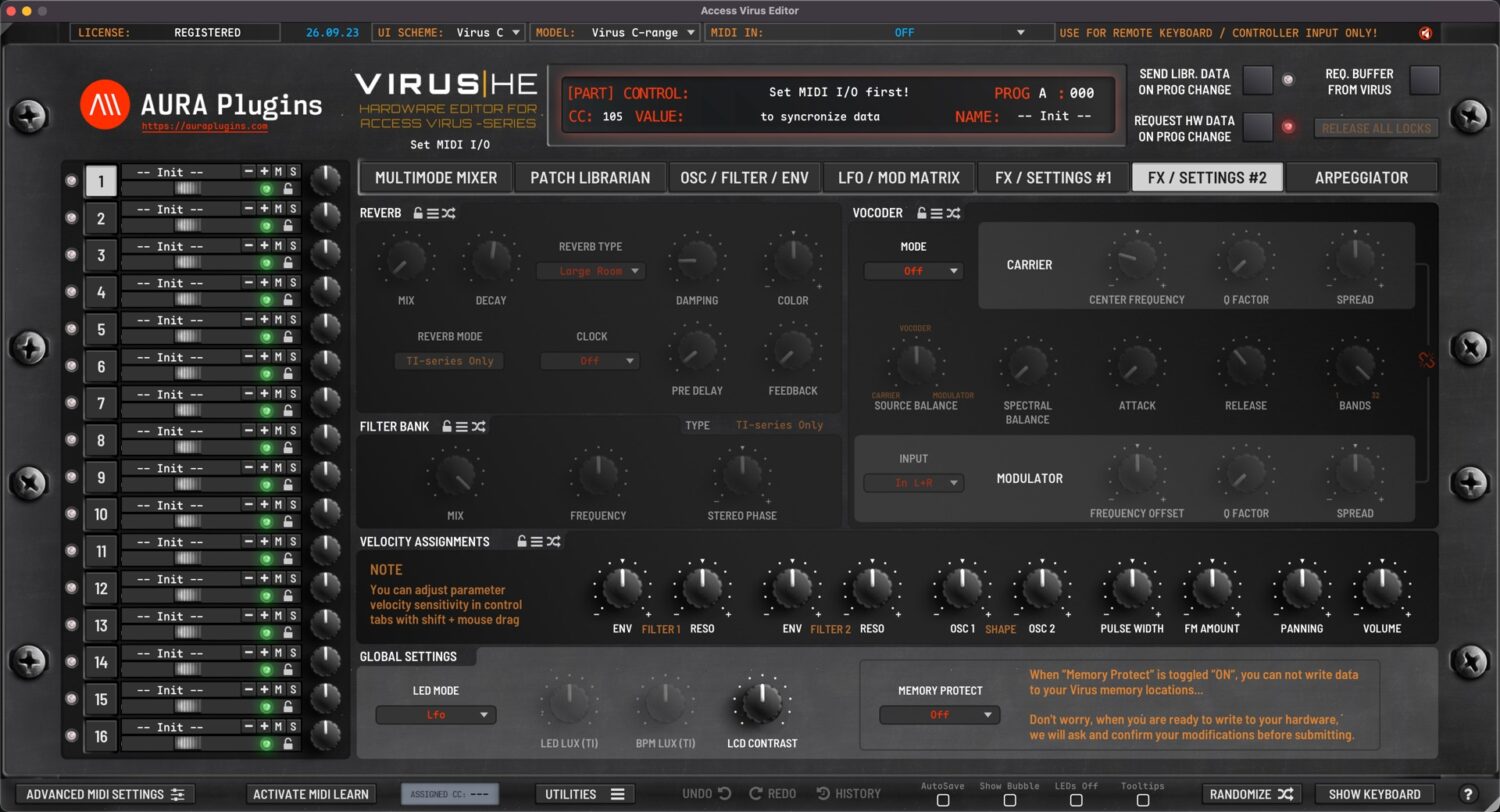Toggle Velocity Assignments lock icon
Screen dimensions: 1500x812
click(x=522, y=541)
